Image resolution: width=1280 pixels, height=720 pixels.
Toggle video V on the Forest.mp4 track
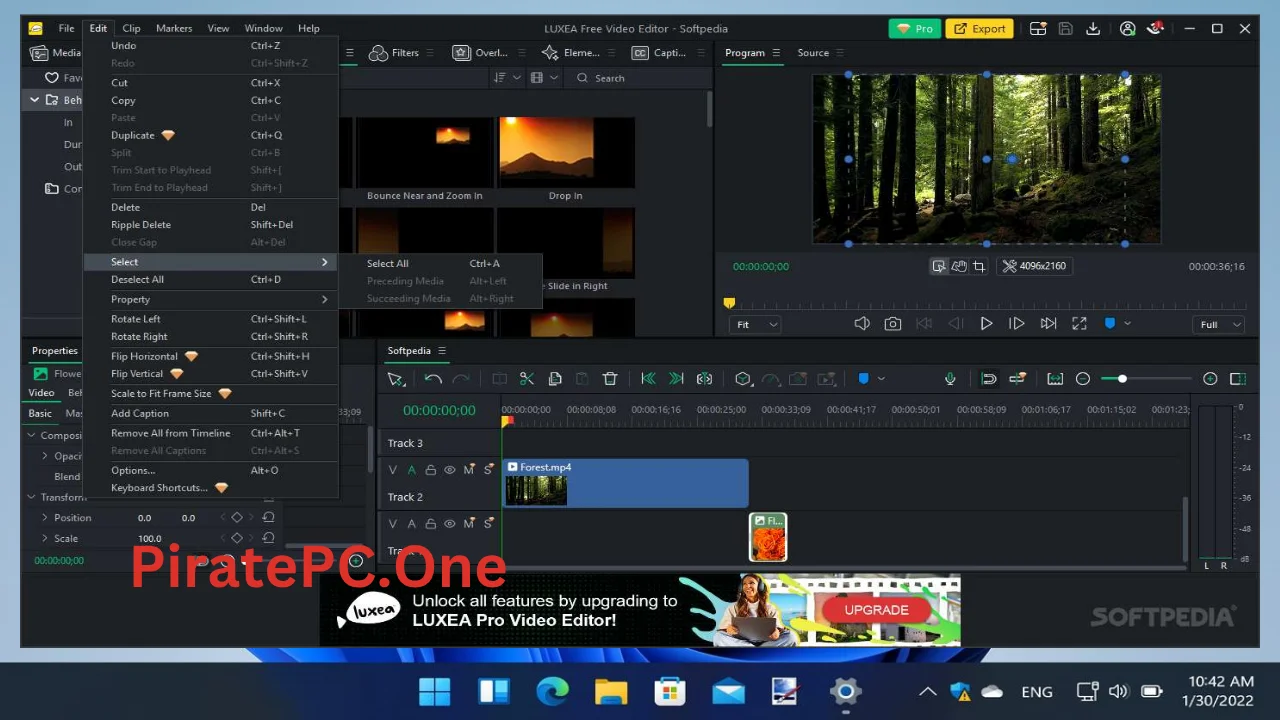(x=393, y=470)
